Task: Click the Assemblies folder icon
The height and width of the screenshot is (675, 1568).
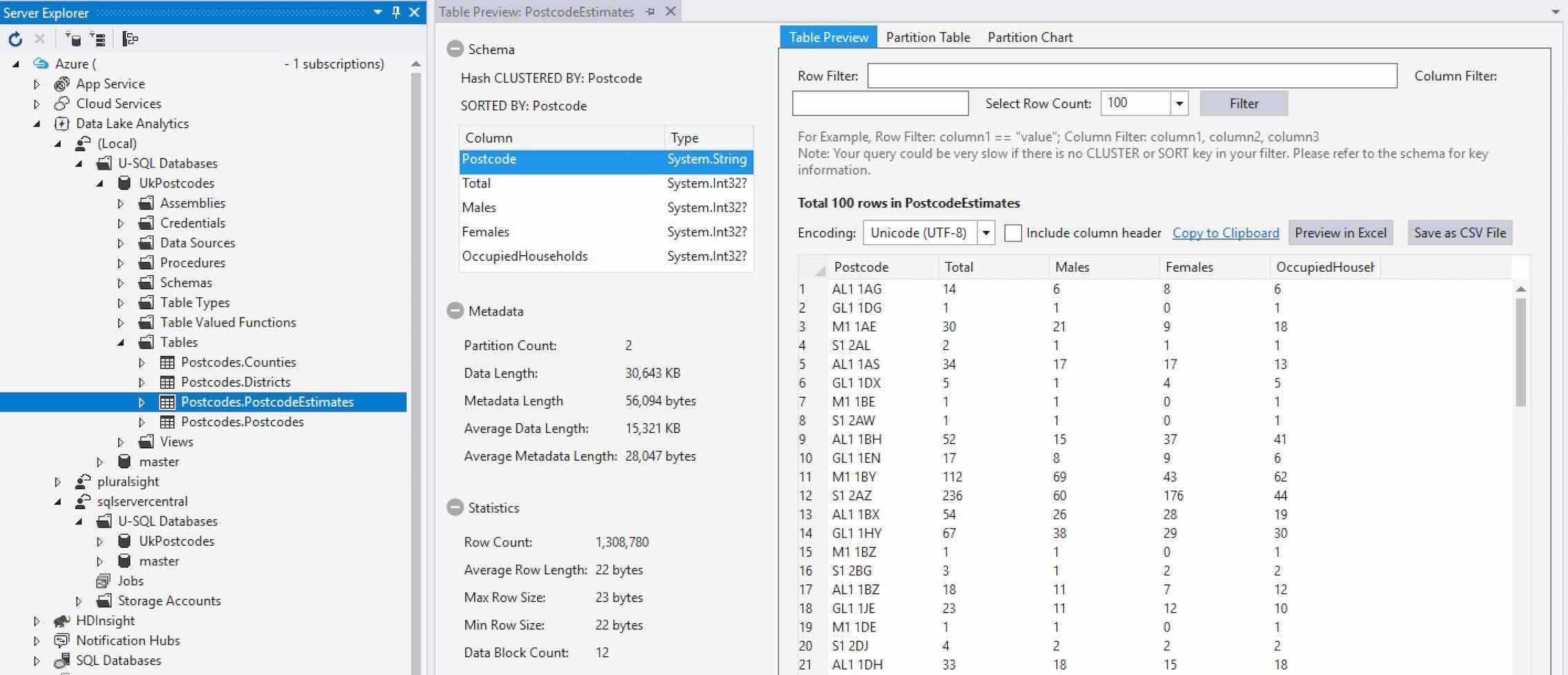Action: click(146, 203)
